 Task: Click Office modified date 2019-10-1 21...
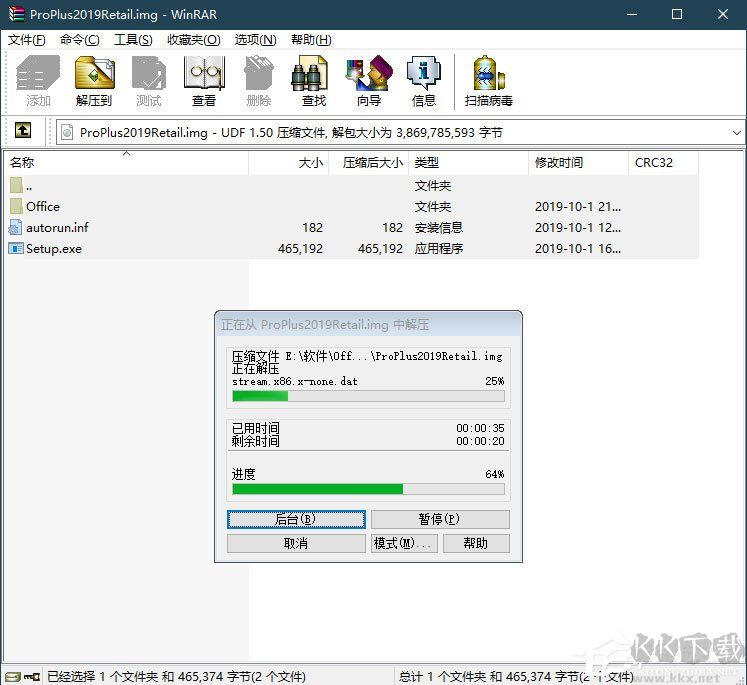point(578,207)
